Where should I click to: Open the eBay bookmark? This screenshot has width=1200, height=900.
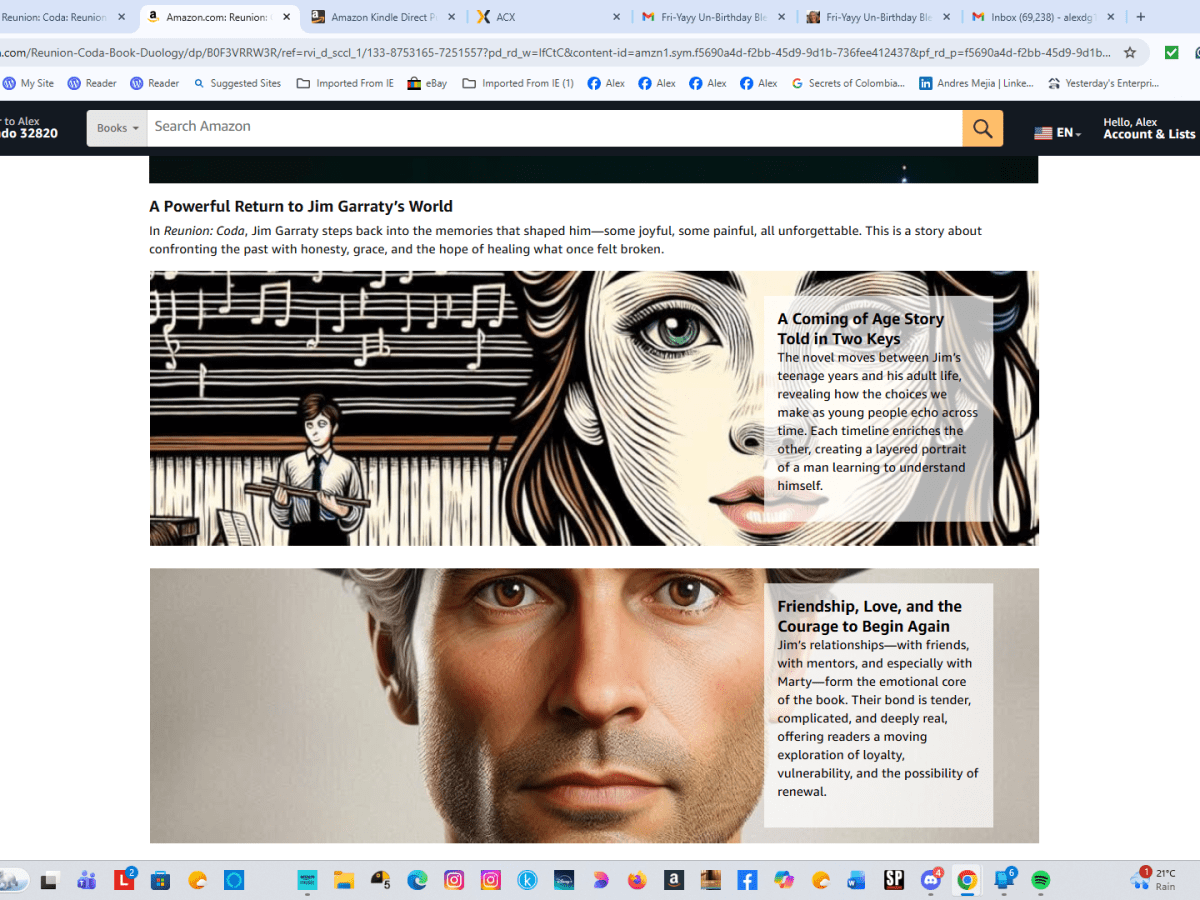(x=427, y=83)
